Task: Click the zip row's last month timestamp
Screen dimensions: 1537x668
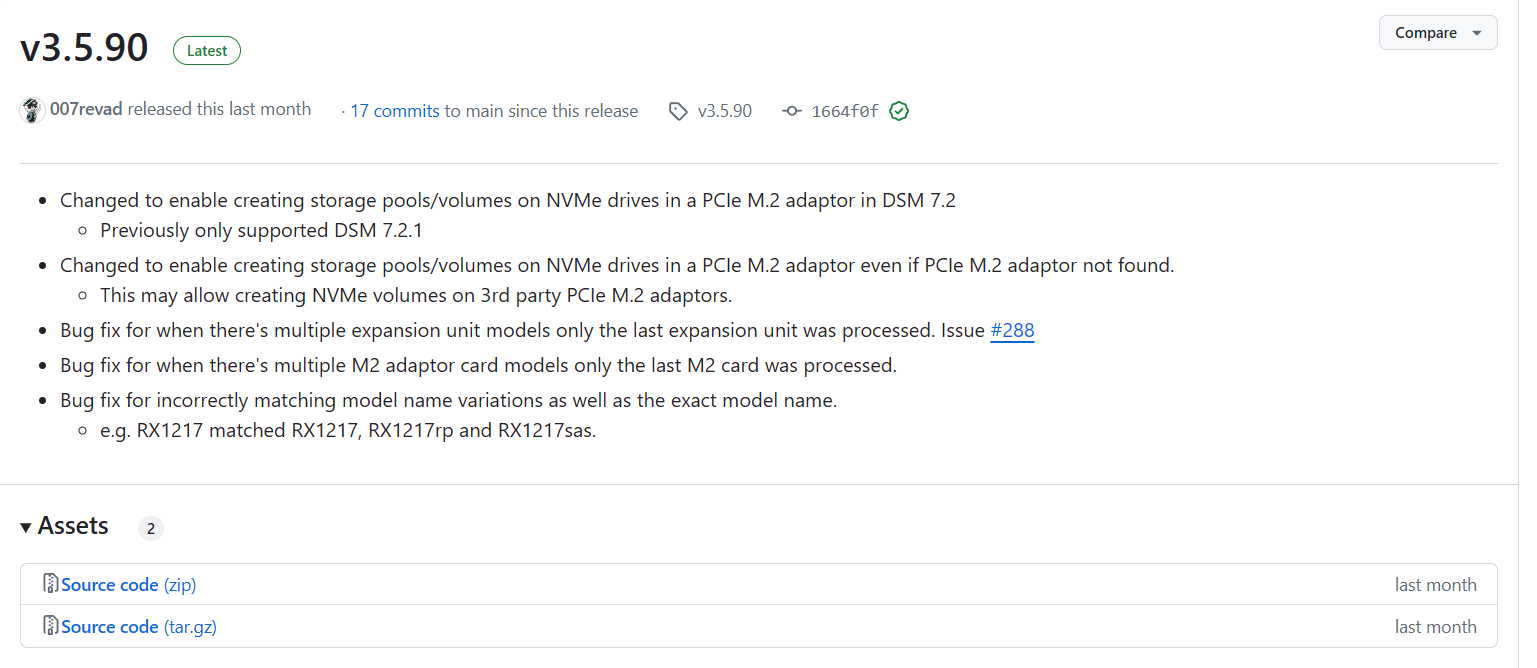Action: 1435,585
